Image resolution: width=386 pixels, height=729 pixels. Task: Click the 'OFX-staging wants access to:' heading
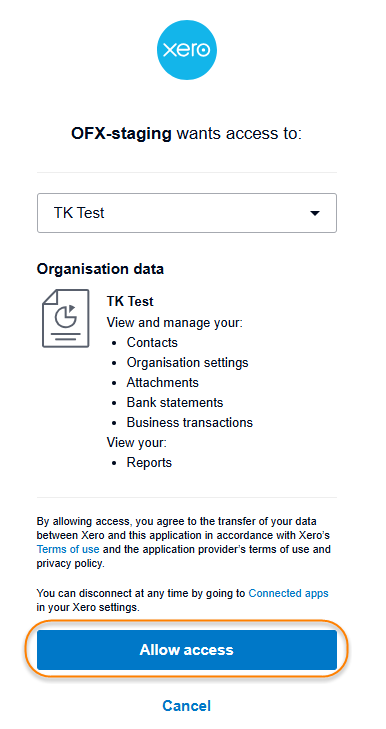coord(186,134)
